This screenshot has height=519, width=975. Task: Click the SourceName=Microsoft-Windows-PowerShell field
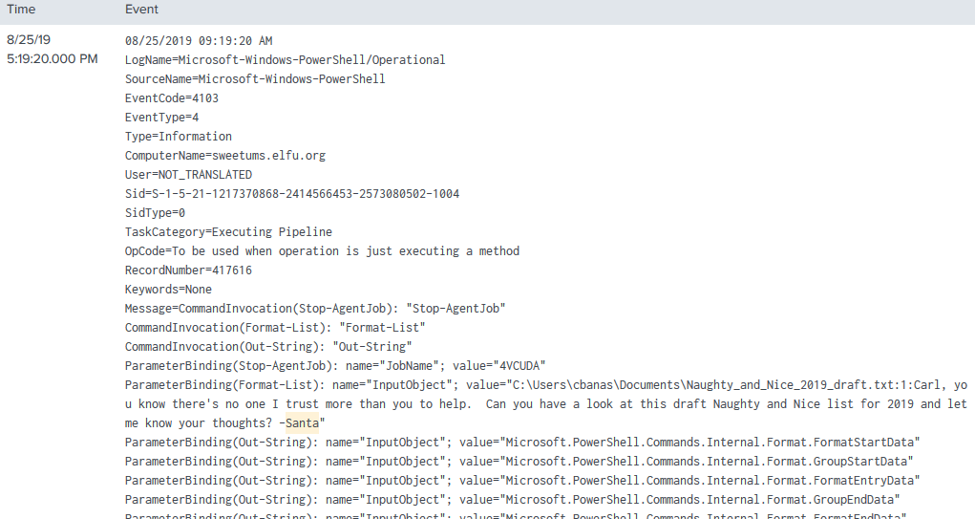point(255,79)
